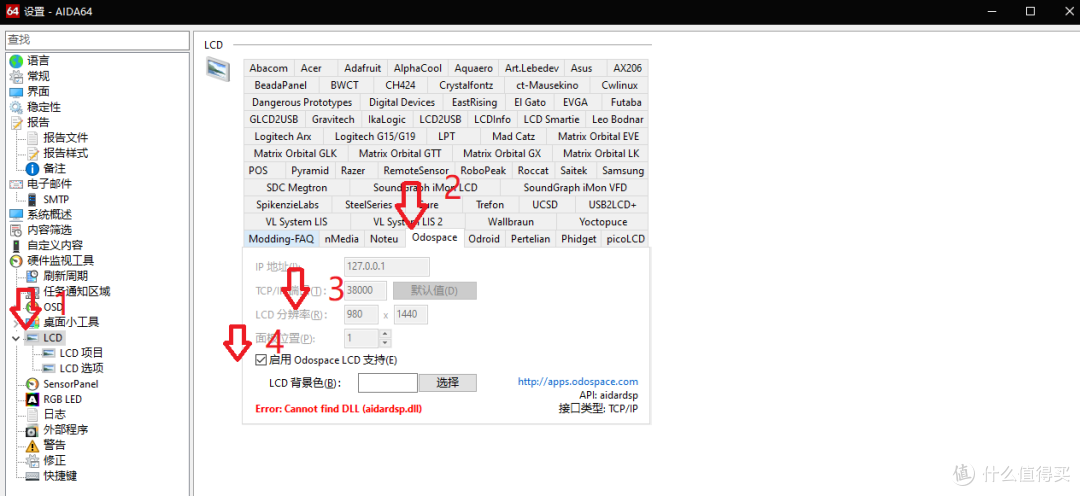
Task: Click the icon beside 外部程序
Action: tap(32, 430)
